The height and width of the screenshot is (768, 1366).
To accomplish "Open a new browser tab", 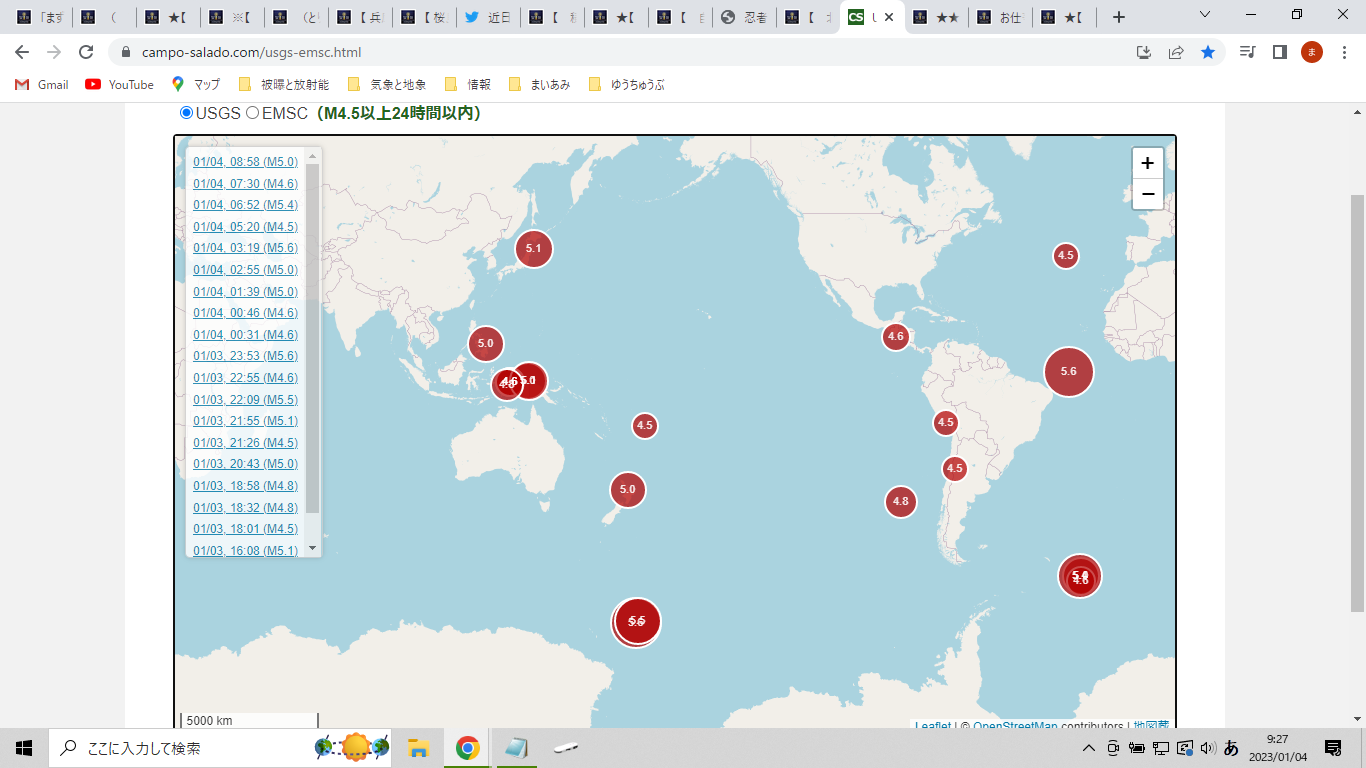I will (x=1119, y=17).
